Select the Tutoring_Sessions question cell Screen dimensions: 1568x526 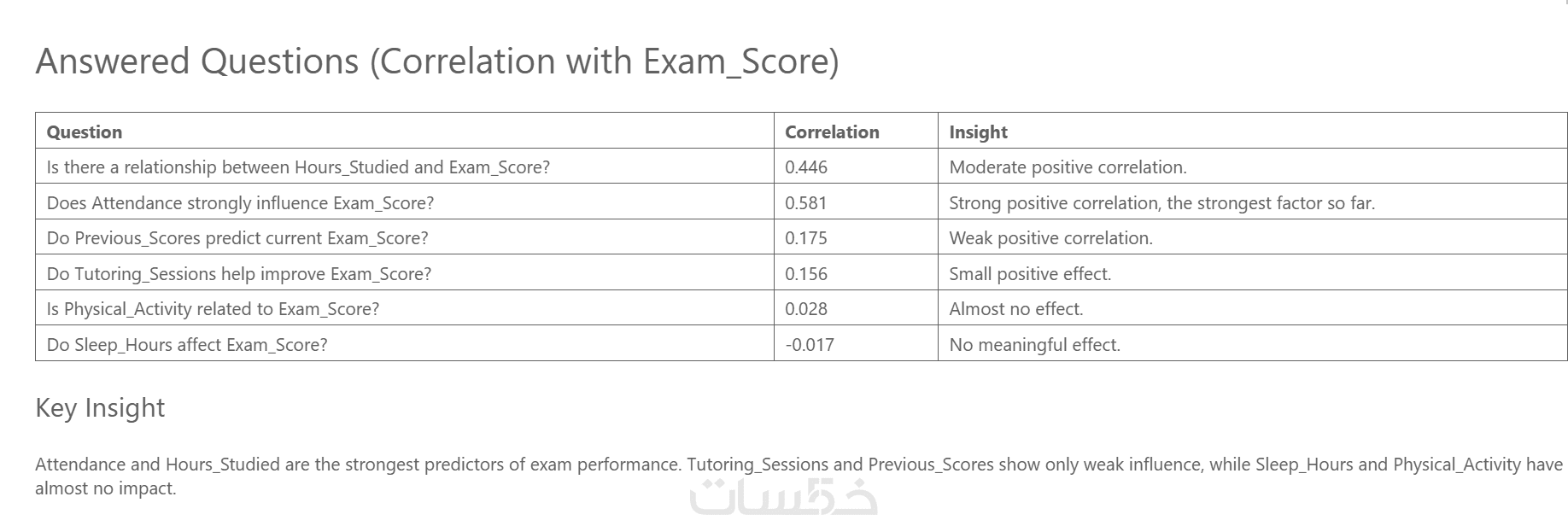pos(239,274)
